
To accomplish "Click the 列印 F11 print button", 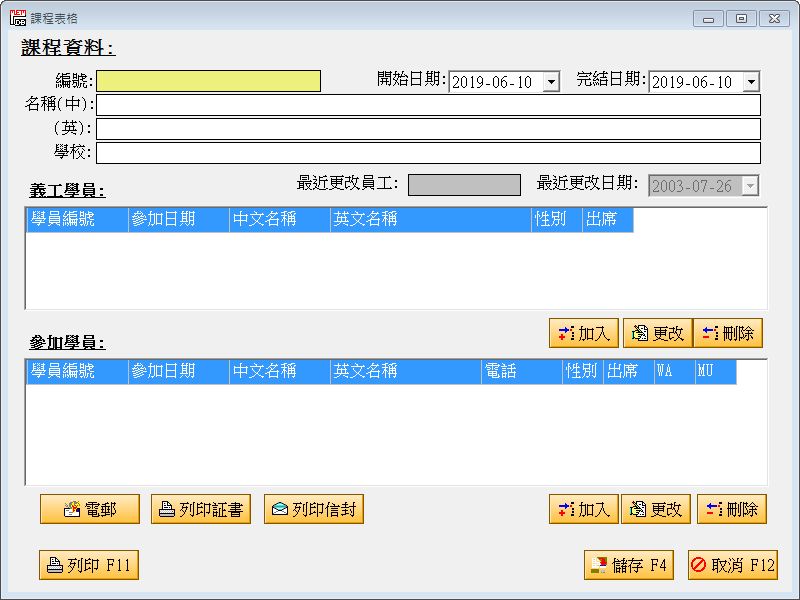I will point(89,565).
